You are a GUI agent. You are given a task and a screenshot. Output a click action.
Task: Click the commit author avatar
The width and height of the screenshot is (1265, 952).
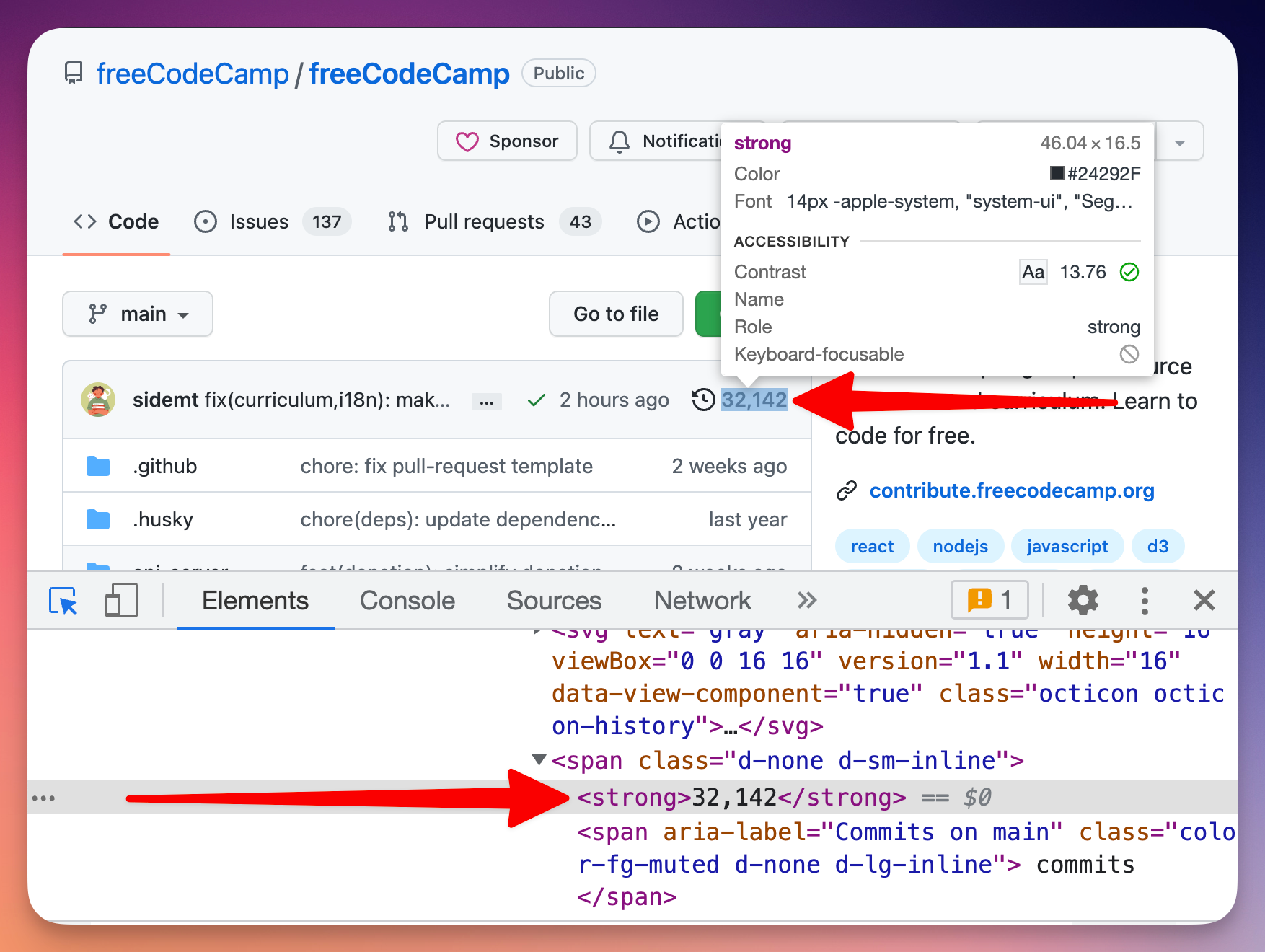tap(98, 400)
